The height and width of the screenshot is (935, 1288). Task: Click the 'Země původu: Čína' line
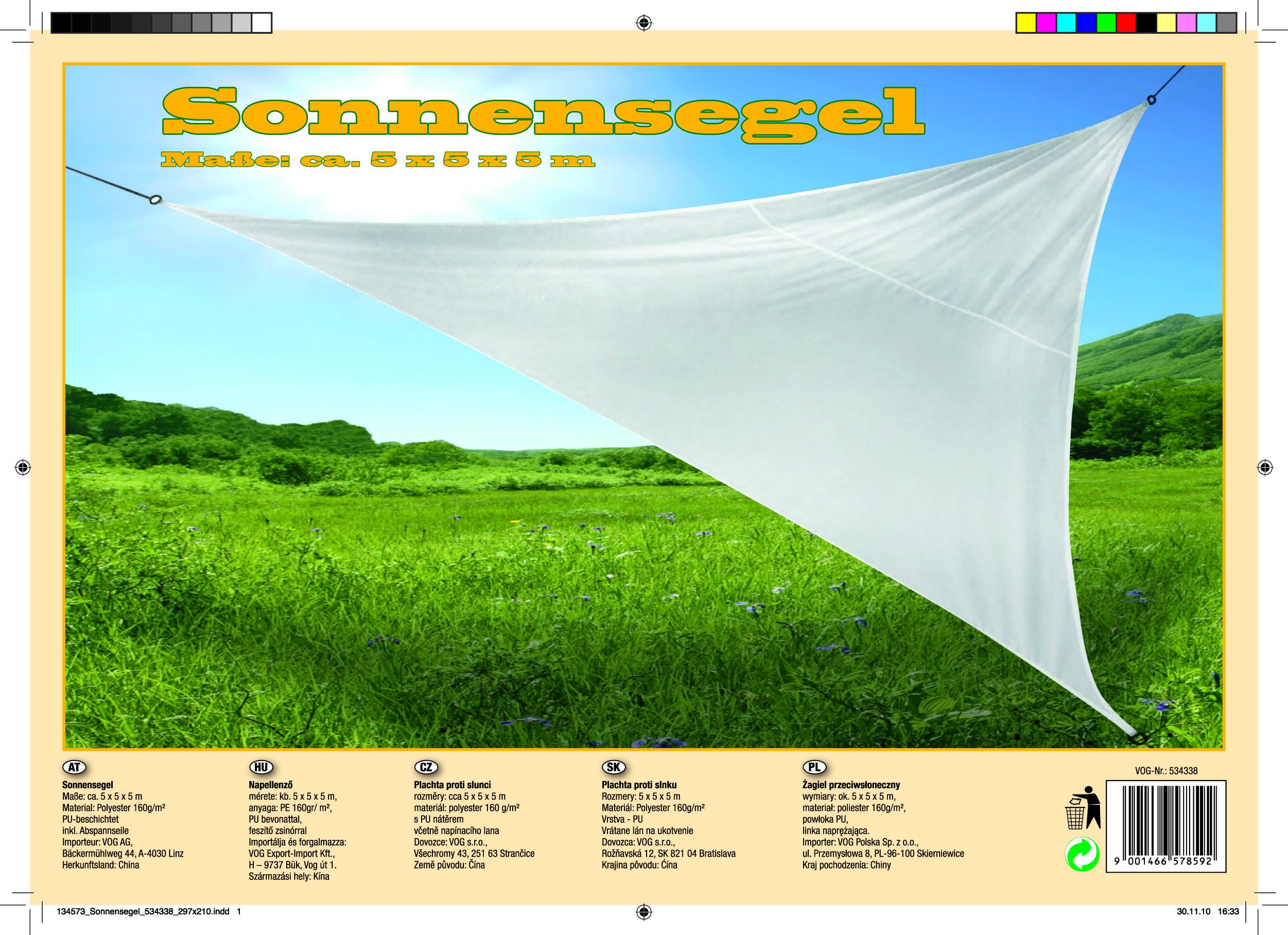(450, 865)
